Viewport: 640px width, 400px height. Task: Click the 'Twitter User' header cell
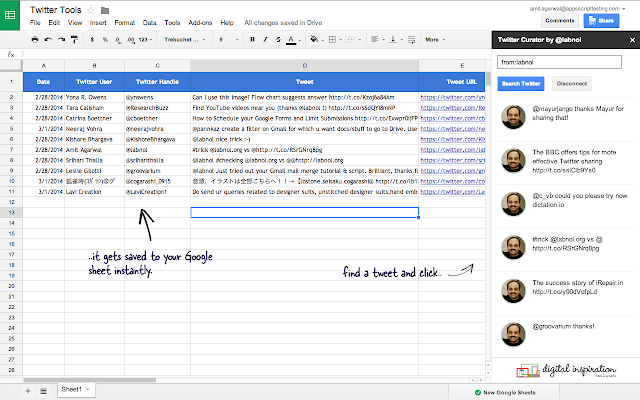tap(94, 82)
